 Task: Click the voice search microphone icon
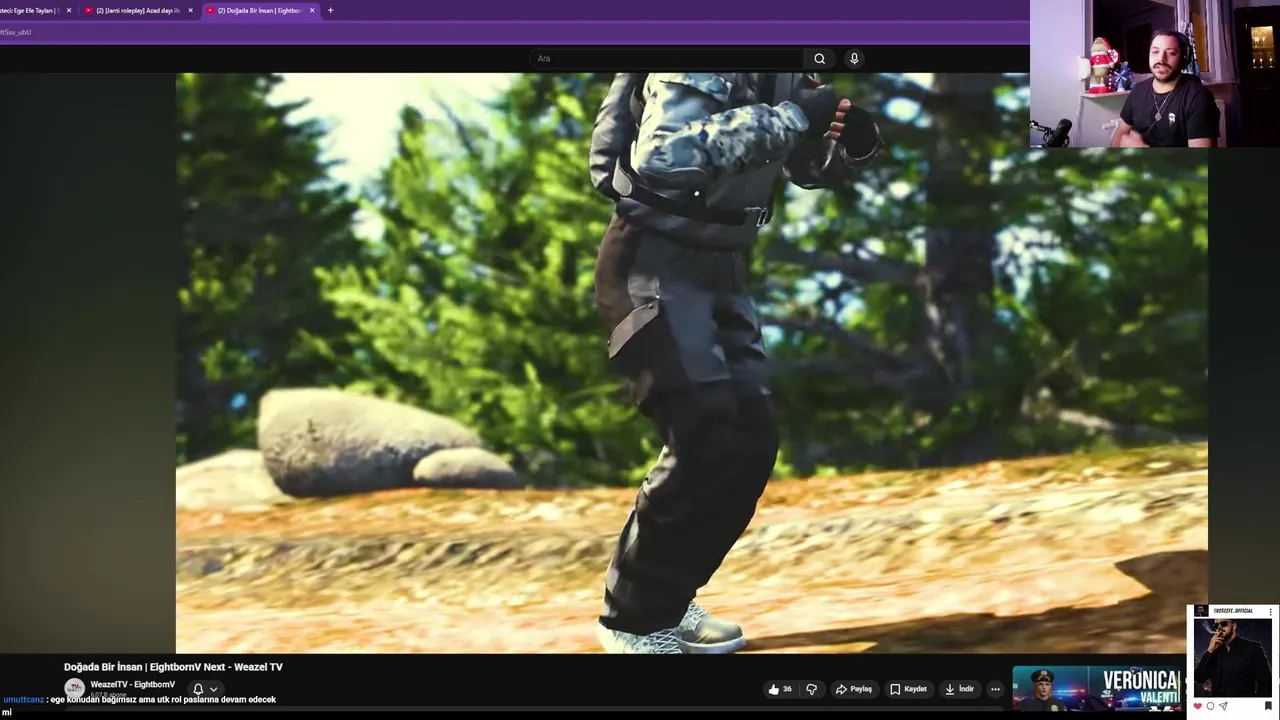tap(854, 58)
